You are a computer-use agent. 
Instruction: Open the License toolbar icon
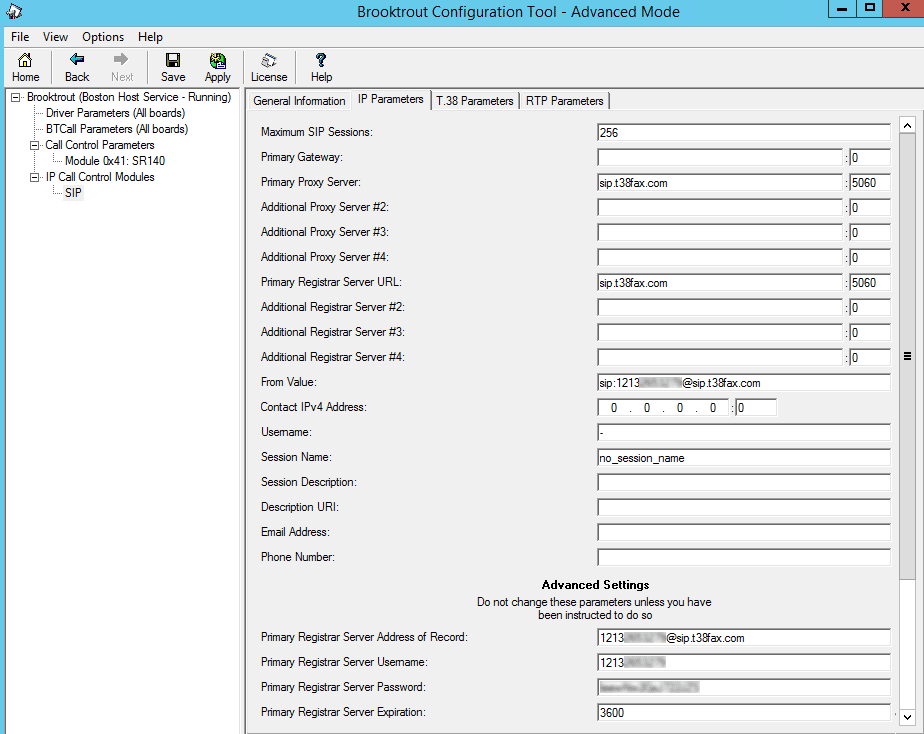(269, 67)
